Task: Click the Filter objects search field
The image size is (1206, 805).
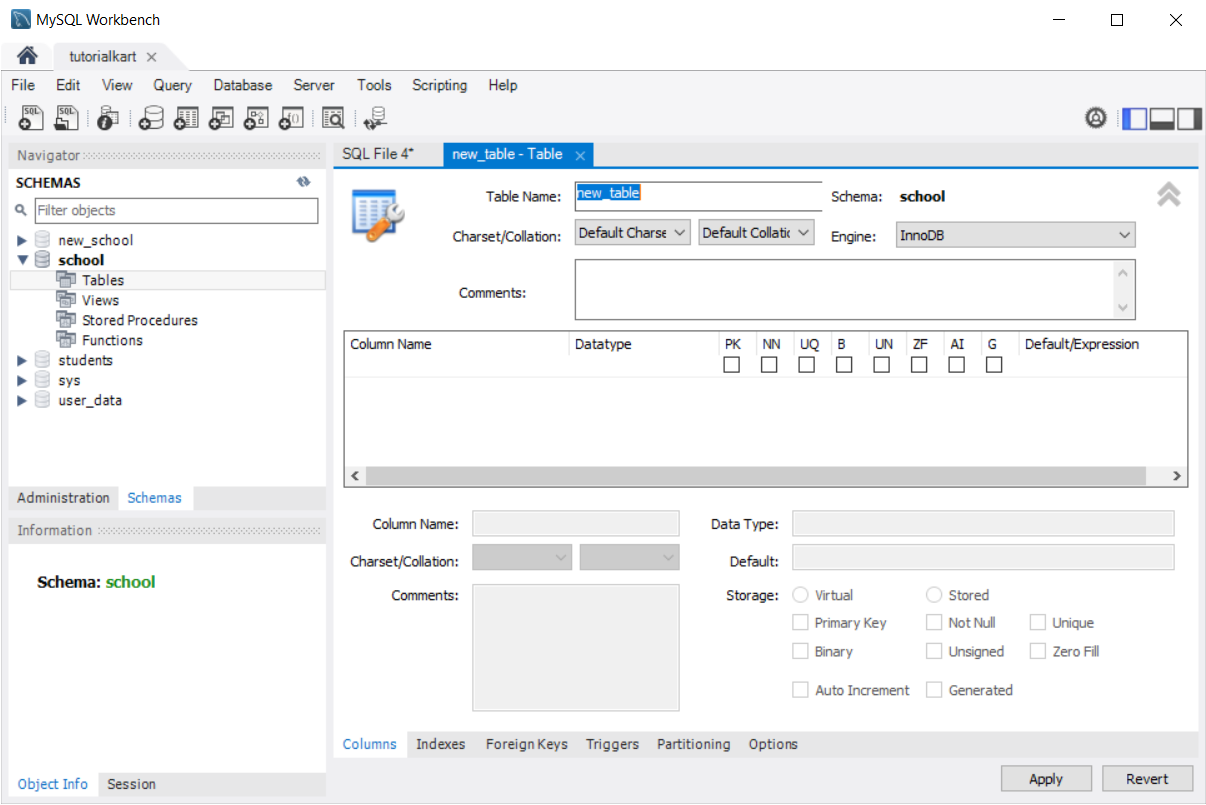Action: [177, 211]
